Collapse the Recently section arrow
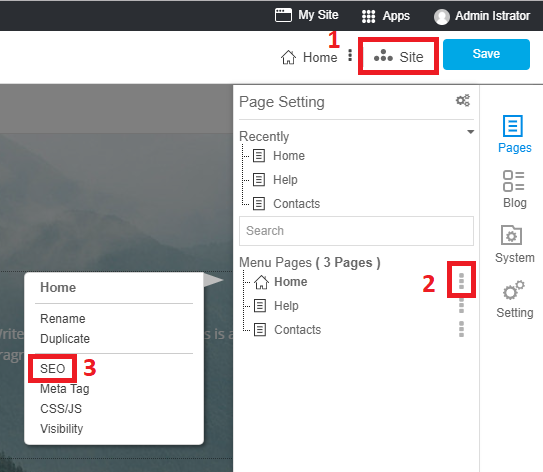 470,132
